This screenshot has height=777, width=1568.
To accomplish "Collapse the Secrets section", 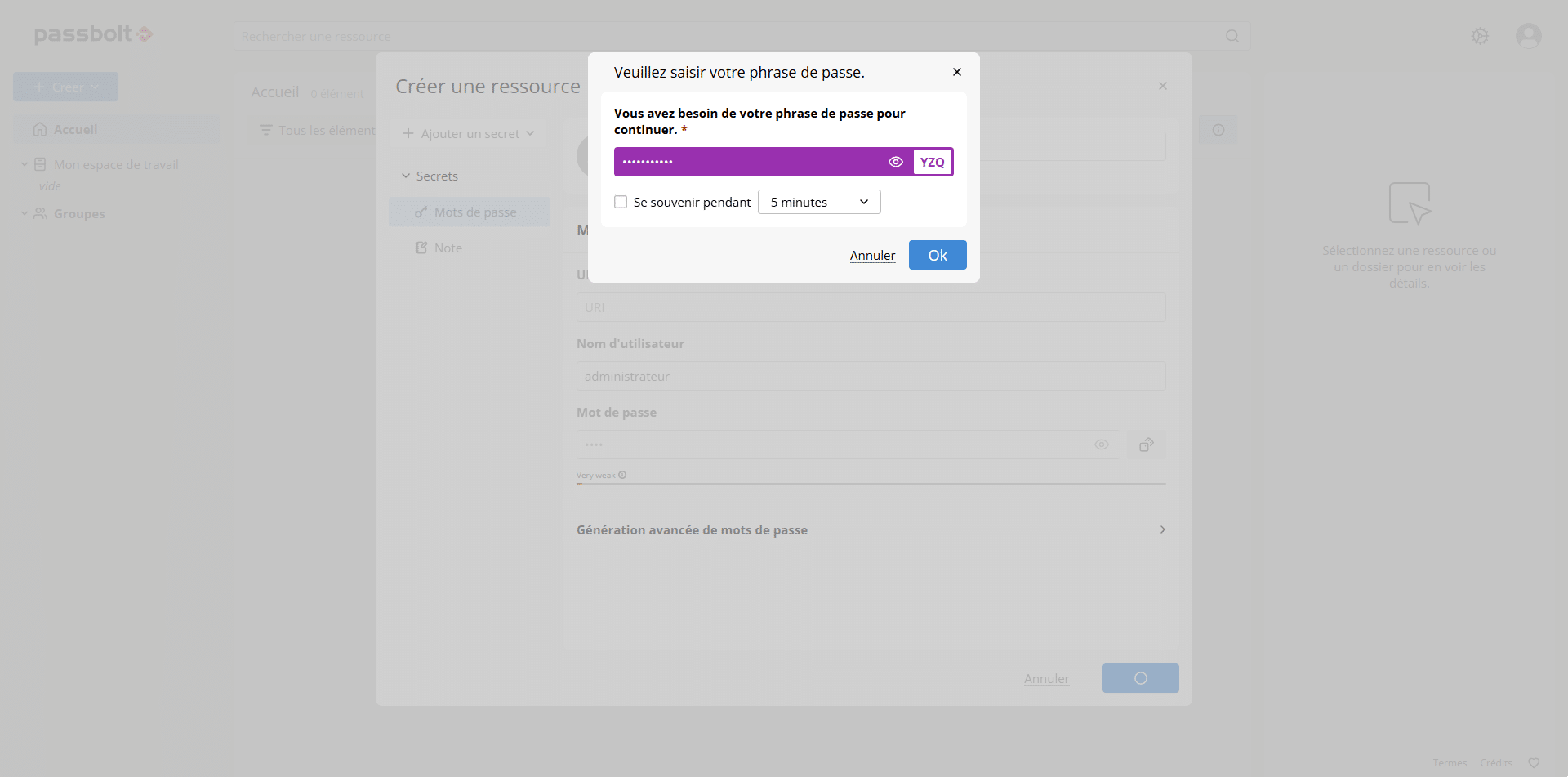I will 406,176.
